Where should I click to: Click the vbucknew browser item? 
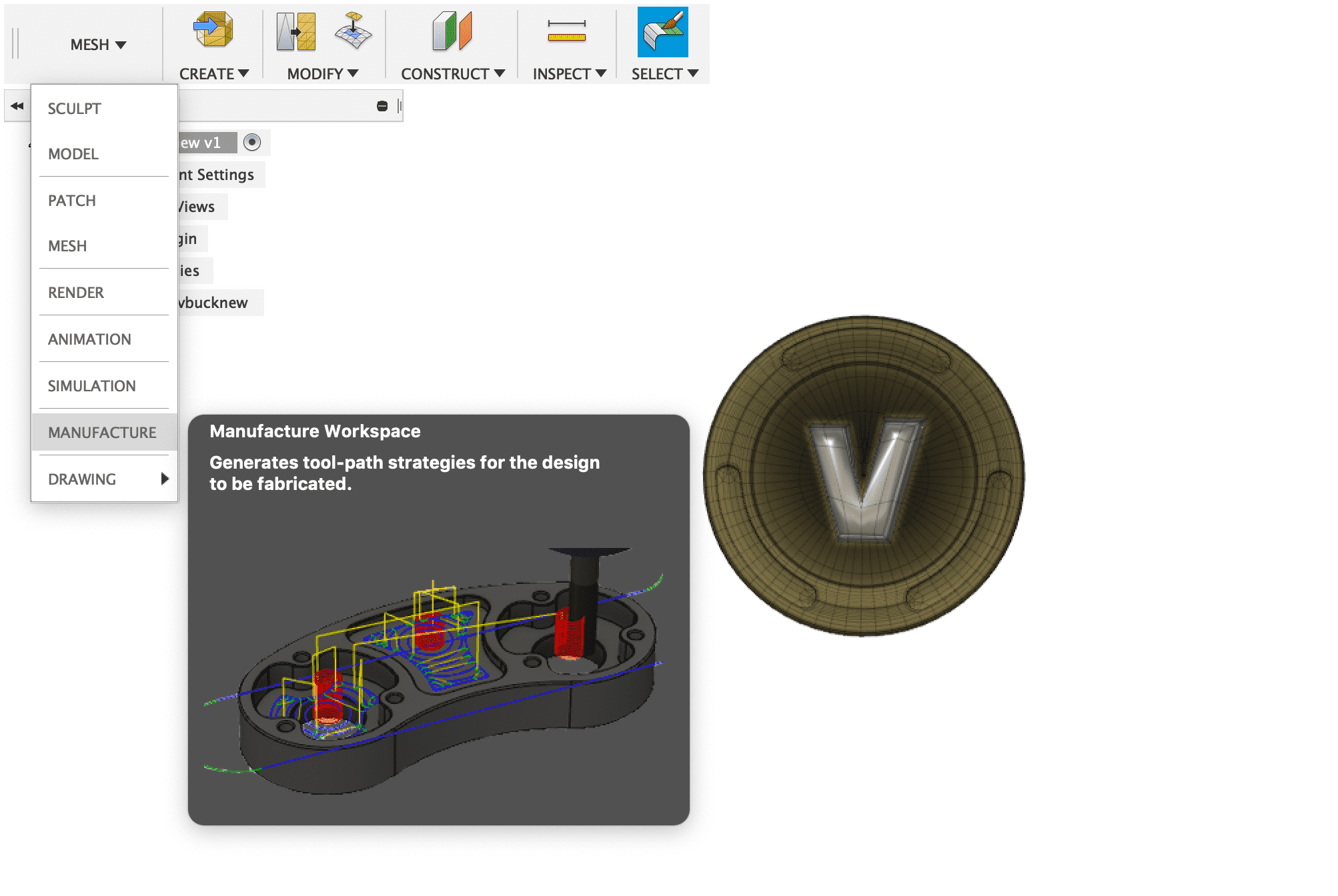click(x=215, y=303)
